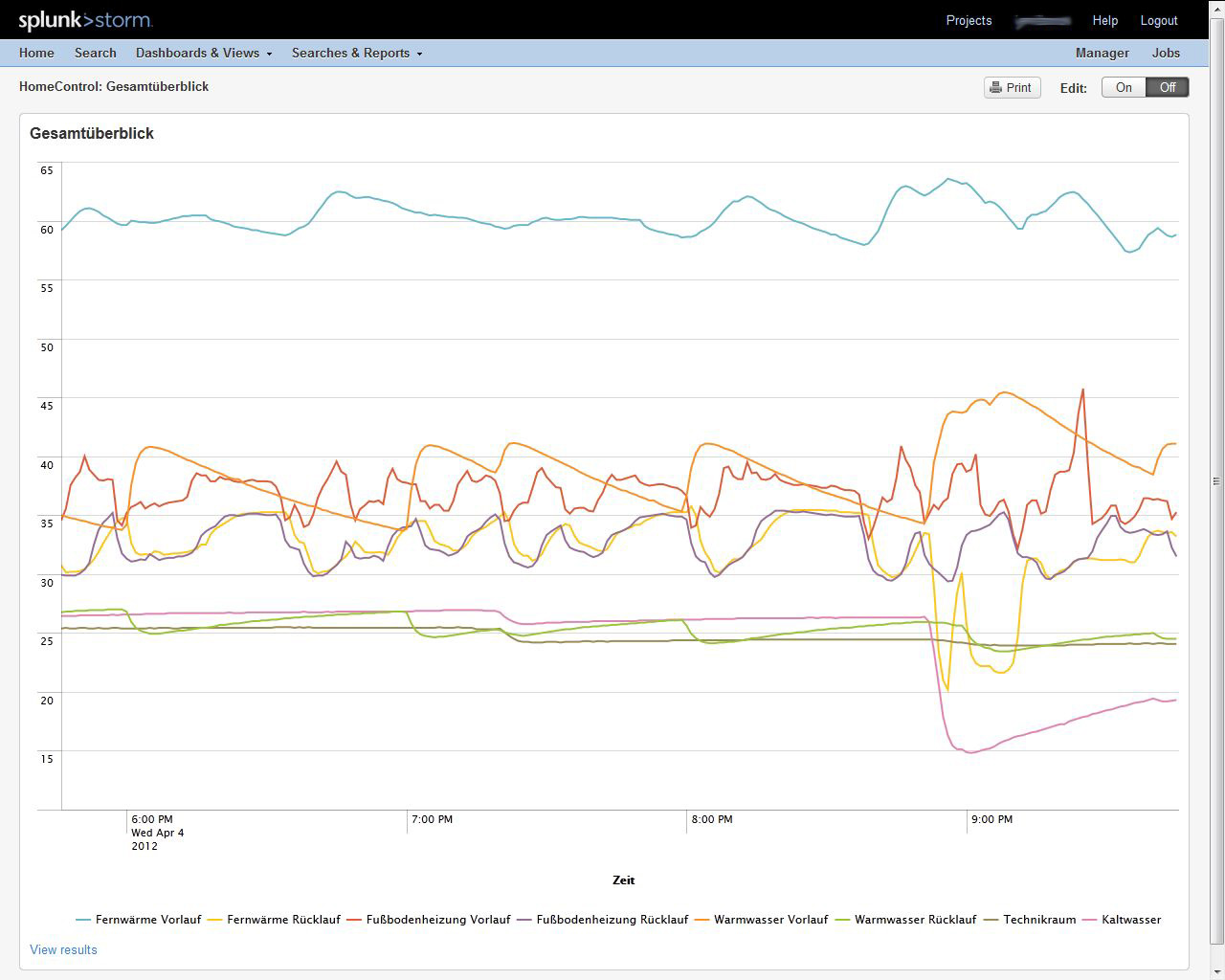This screenshot has width=1225, height=980.
Task: Open the View results link
Action: pos(62,949)
